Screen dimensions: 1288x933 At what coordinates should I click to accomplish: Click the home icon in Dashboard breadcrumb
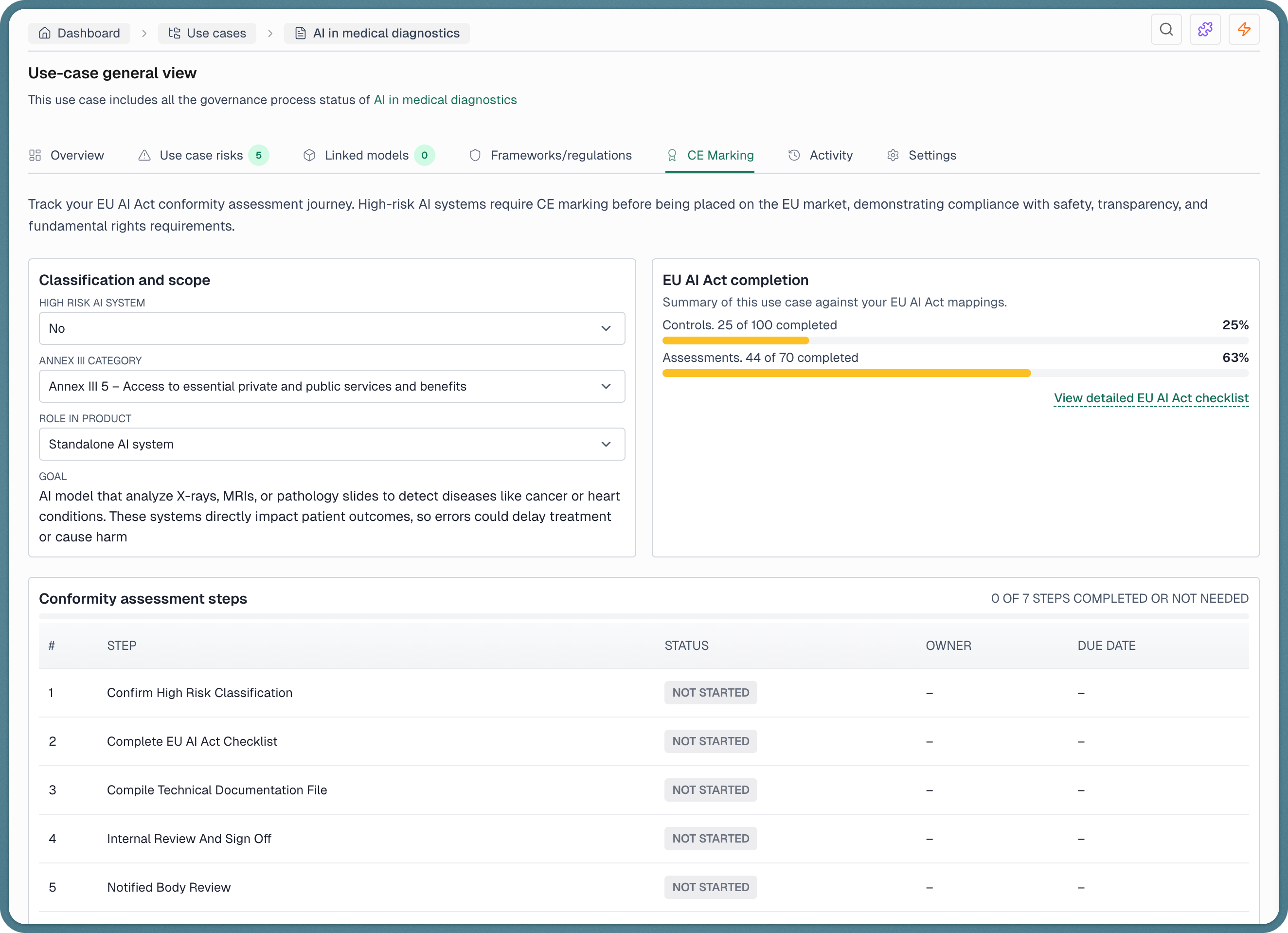point(44,33)
